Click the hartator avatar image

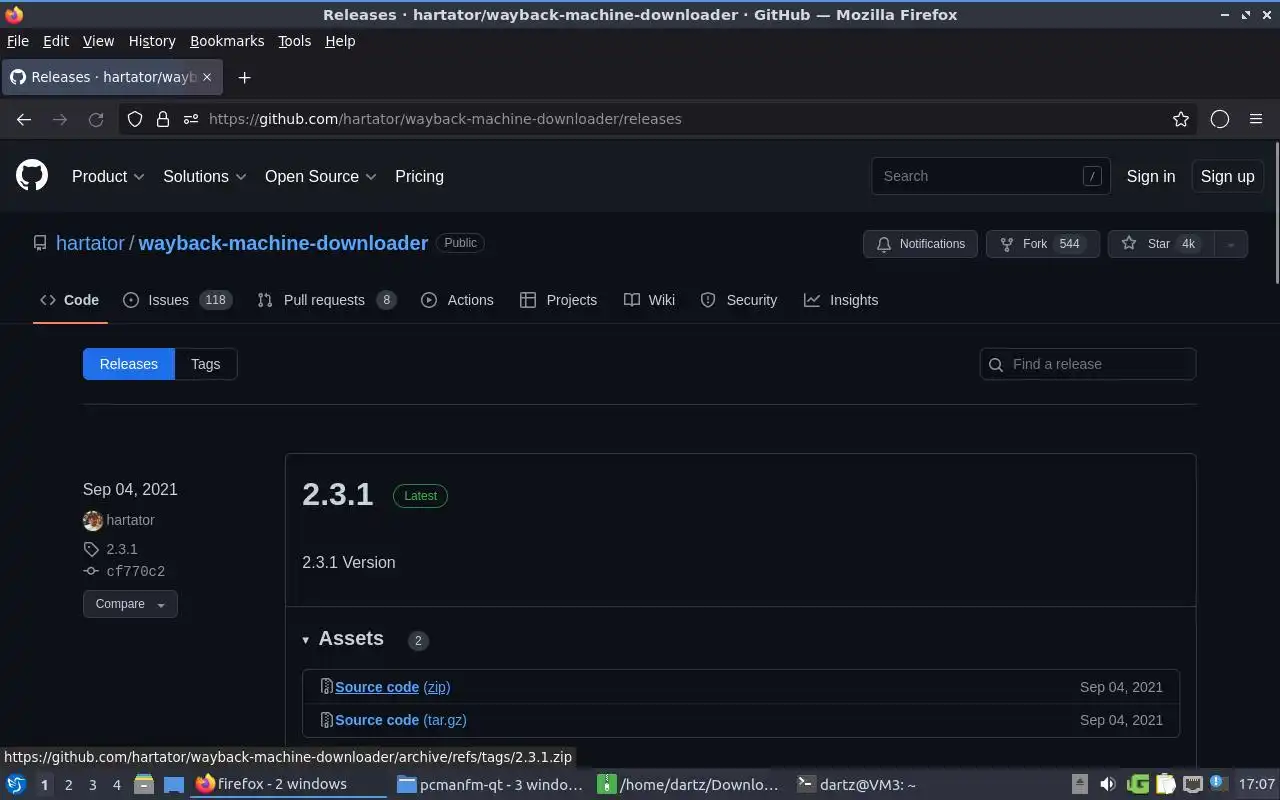[93, 520]
